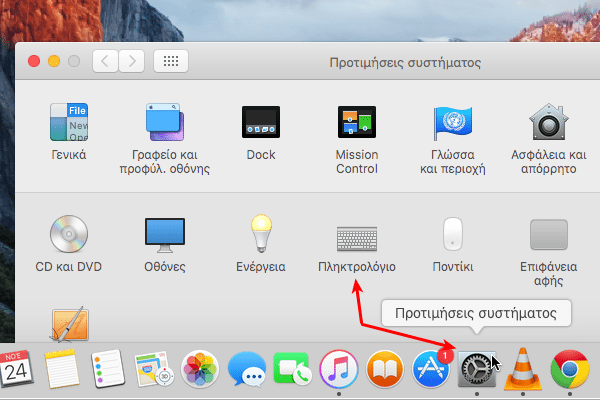Open Calendar from the Dock
The image size is (600, 400).
point(16,369)
